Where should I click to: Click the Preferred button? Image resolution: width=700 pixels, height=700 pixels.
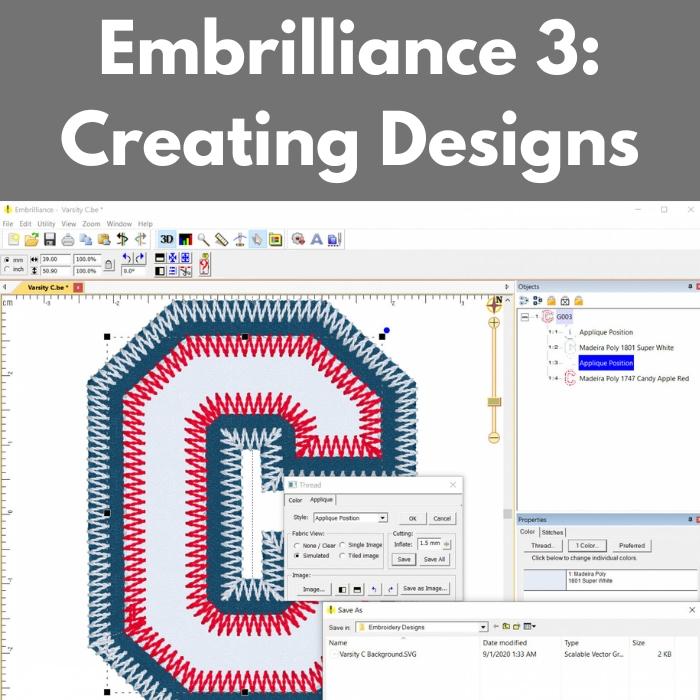(x=632, y=546)
